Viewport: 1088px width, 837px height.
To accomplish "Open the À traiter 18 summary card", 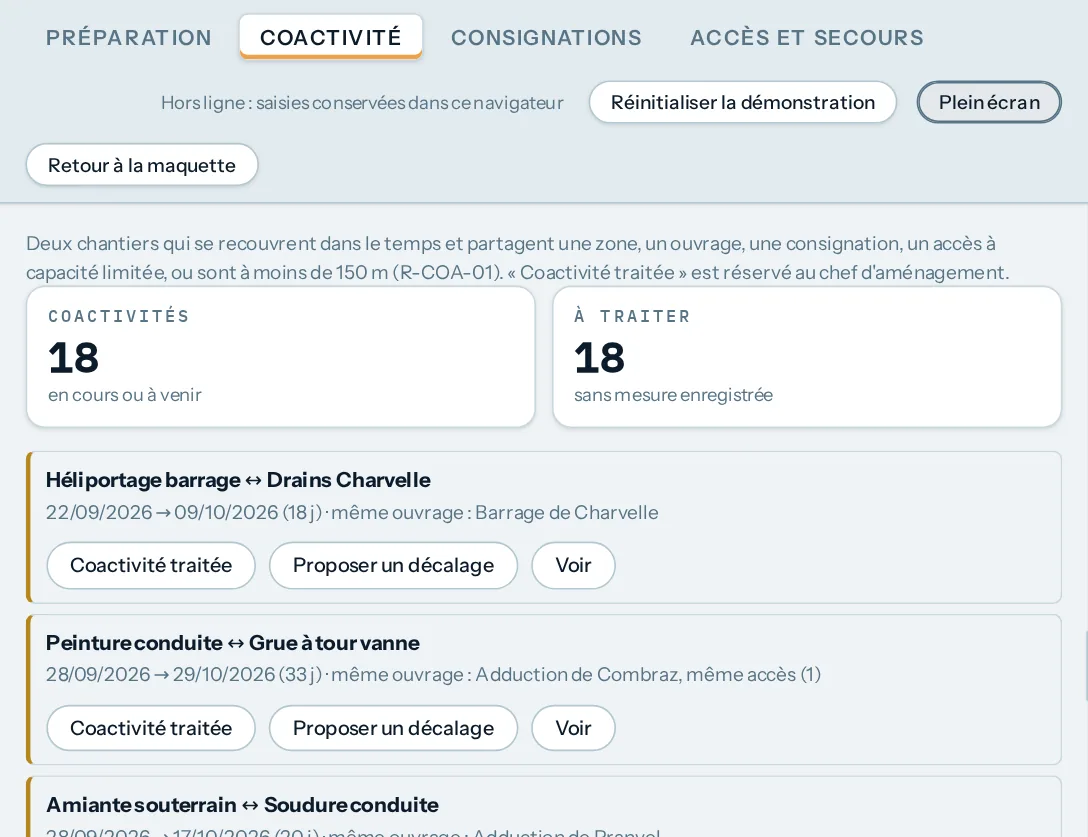I will coord(807,357).
